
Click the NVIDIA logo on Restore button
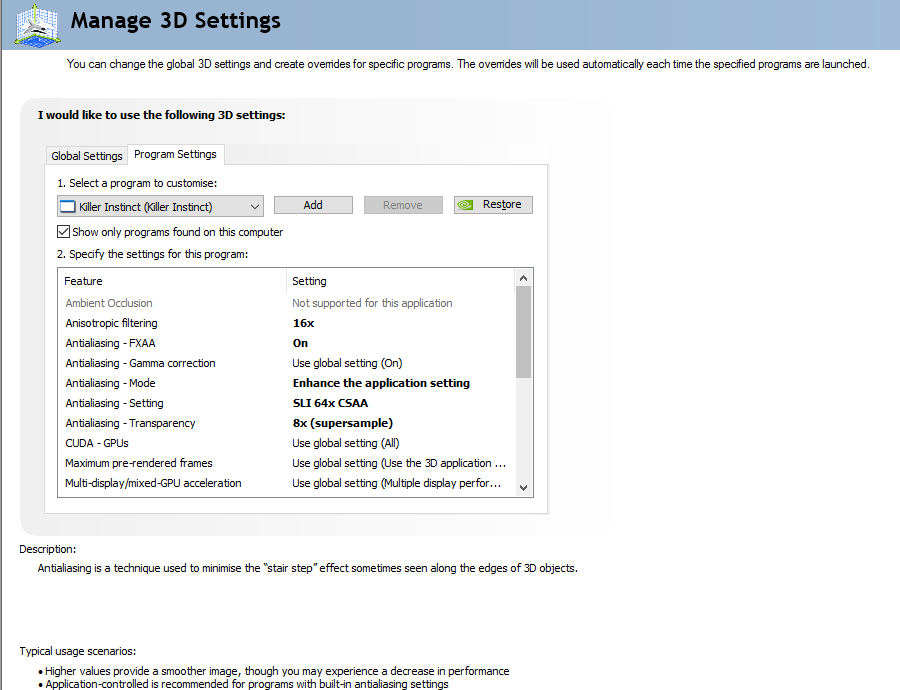(466, 205)
